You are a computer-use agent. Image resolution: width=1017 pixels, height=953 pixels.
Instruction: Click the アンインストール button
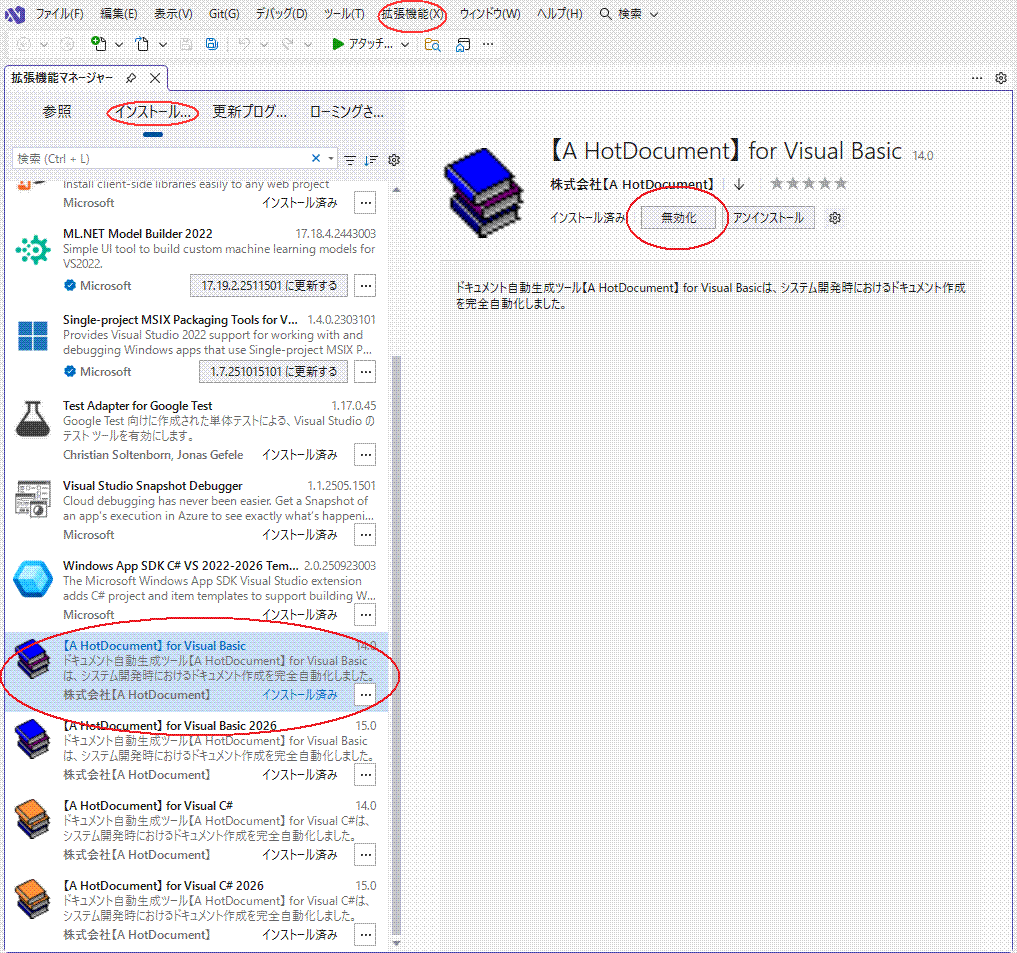click(x=767, y=218)
